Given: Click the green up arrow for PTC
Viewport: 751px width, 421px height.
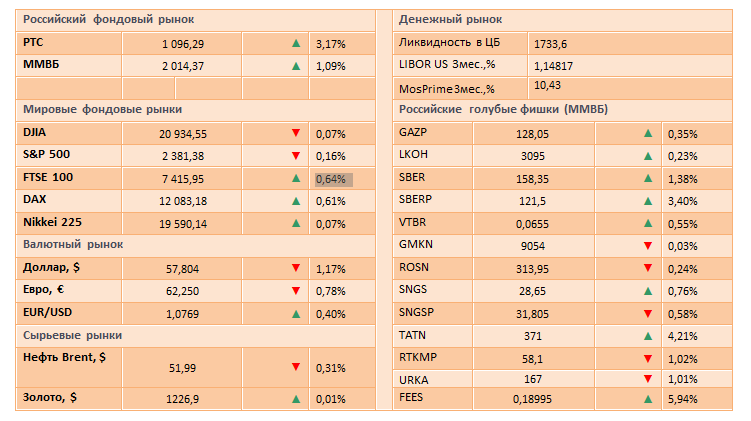Looking at the screenshot, I should (295, 44).
